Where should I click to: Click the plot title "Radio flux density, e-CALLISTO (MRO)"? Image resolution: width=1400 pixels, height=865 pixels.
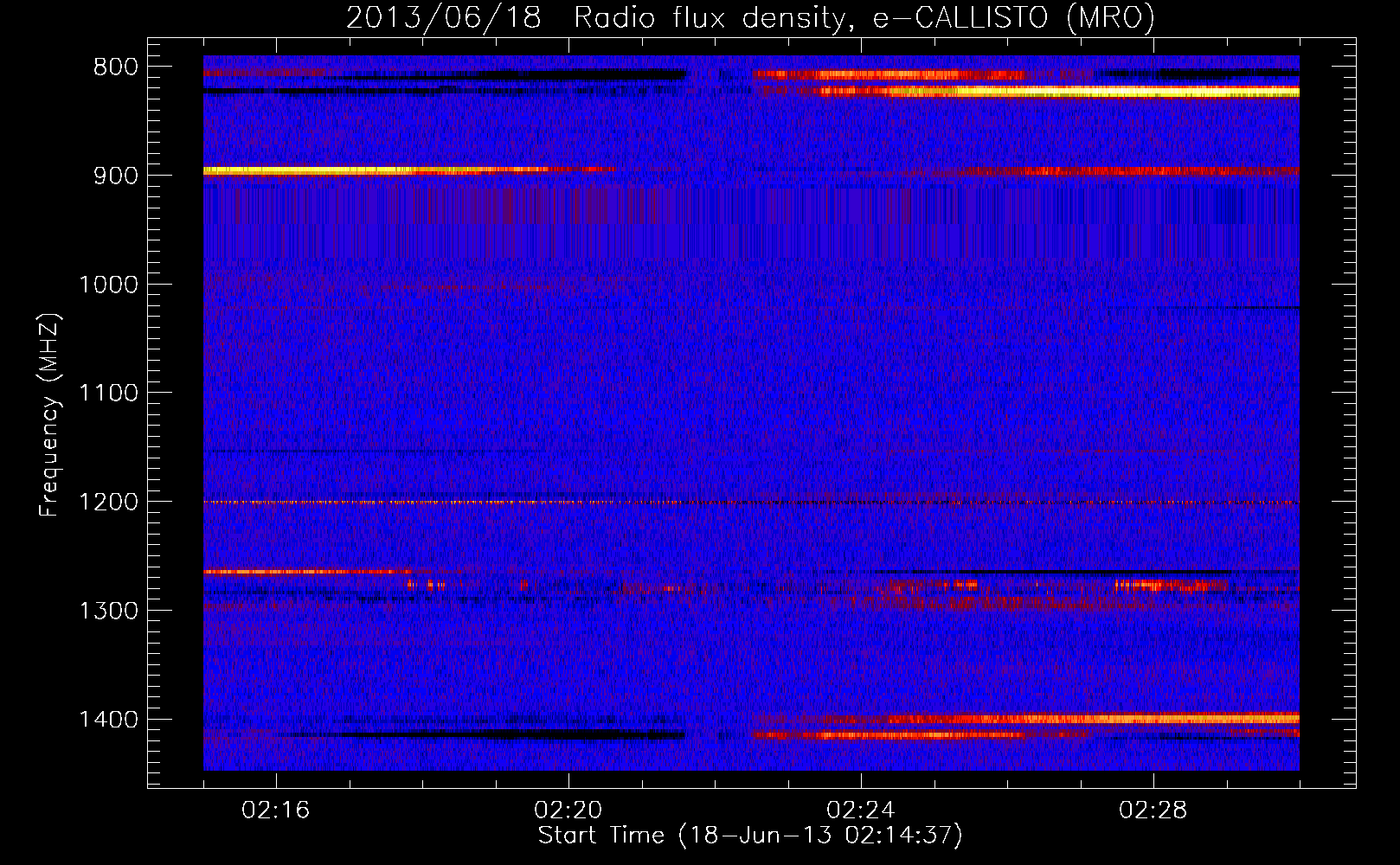(864, 17)
